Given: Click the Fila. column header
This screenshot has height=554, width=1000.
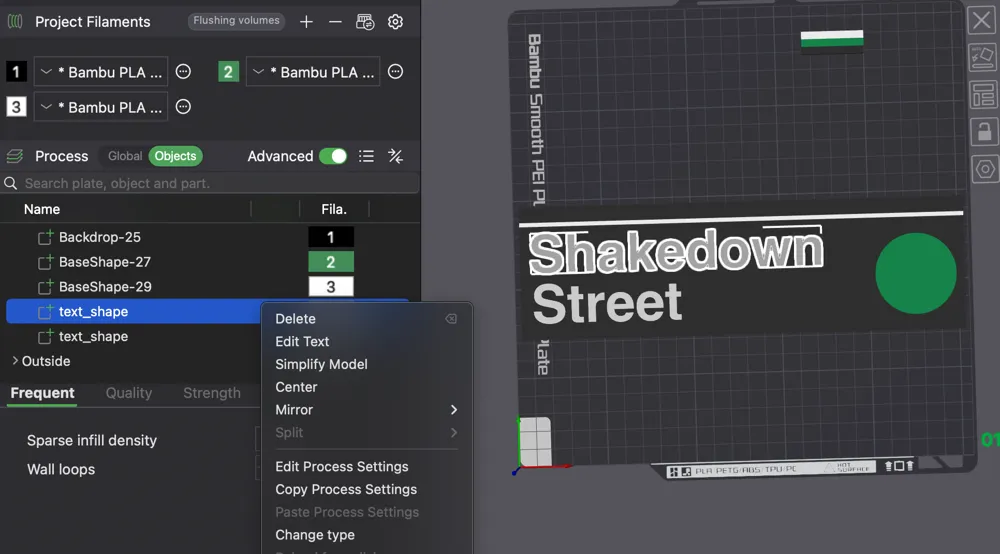Looking at the screenshot, I should point(334,209).
